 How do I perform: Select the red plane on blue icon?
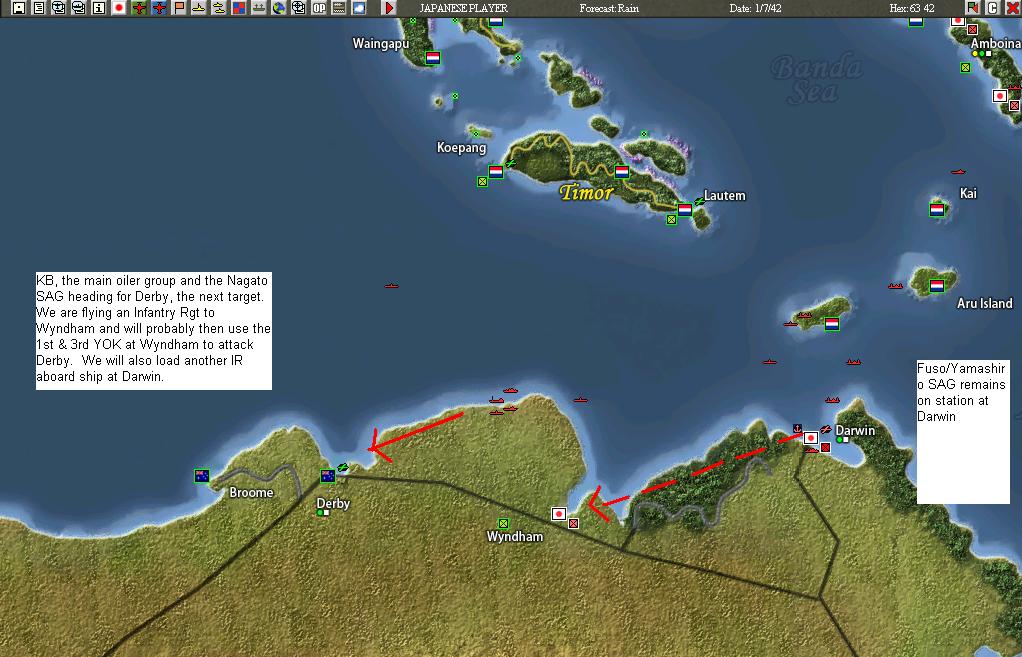[159, 8]
